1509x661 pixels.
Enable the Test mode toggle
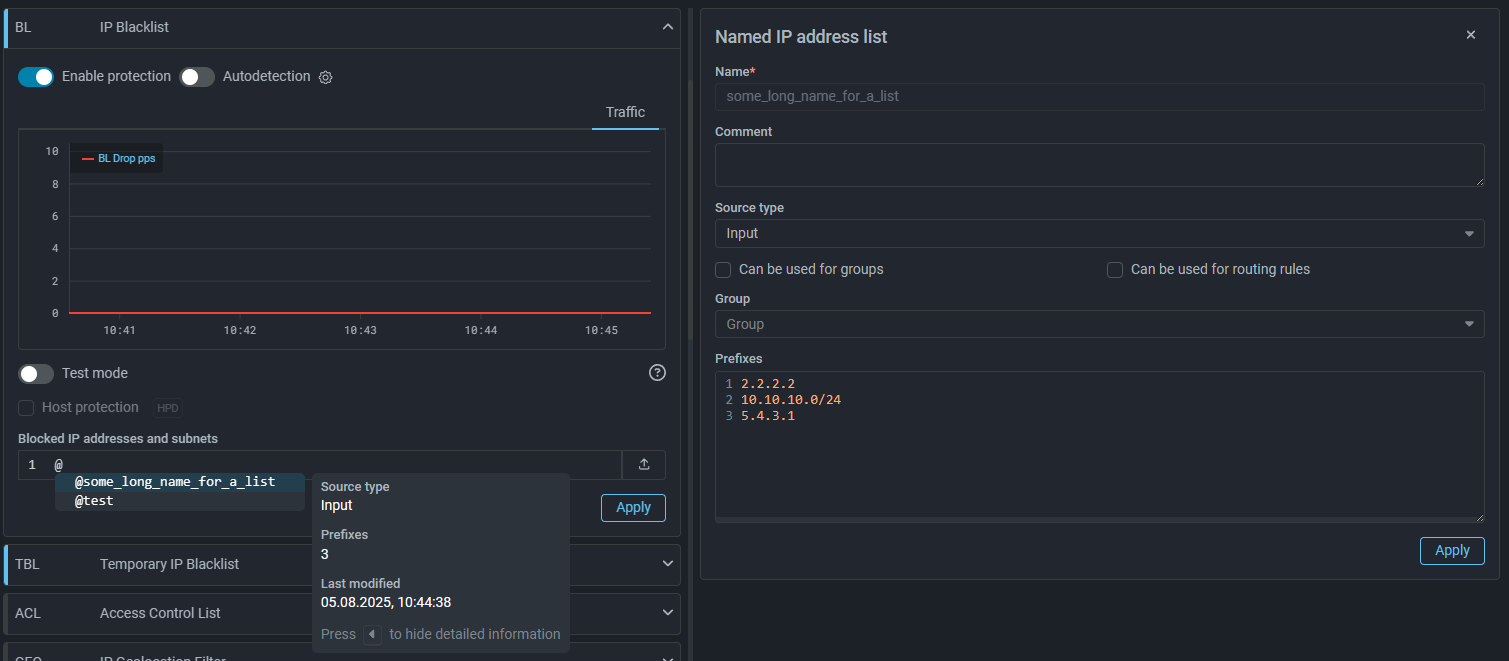[36, 373]
